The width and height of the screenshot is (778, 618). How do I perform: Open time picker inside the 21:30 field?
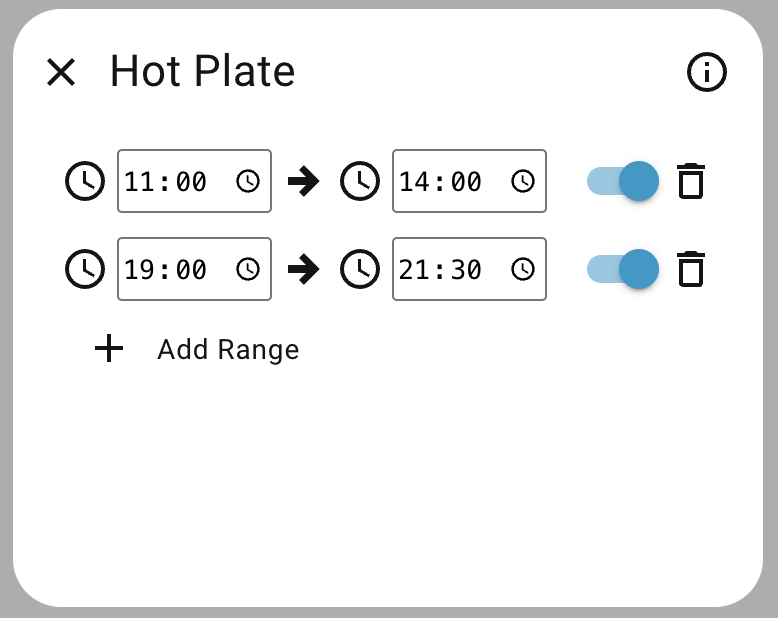click(523, 269)
